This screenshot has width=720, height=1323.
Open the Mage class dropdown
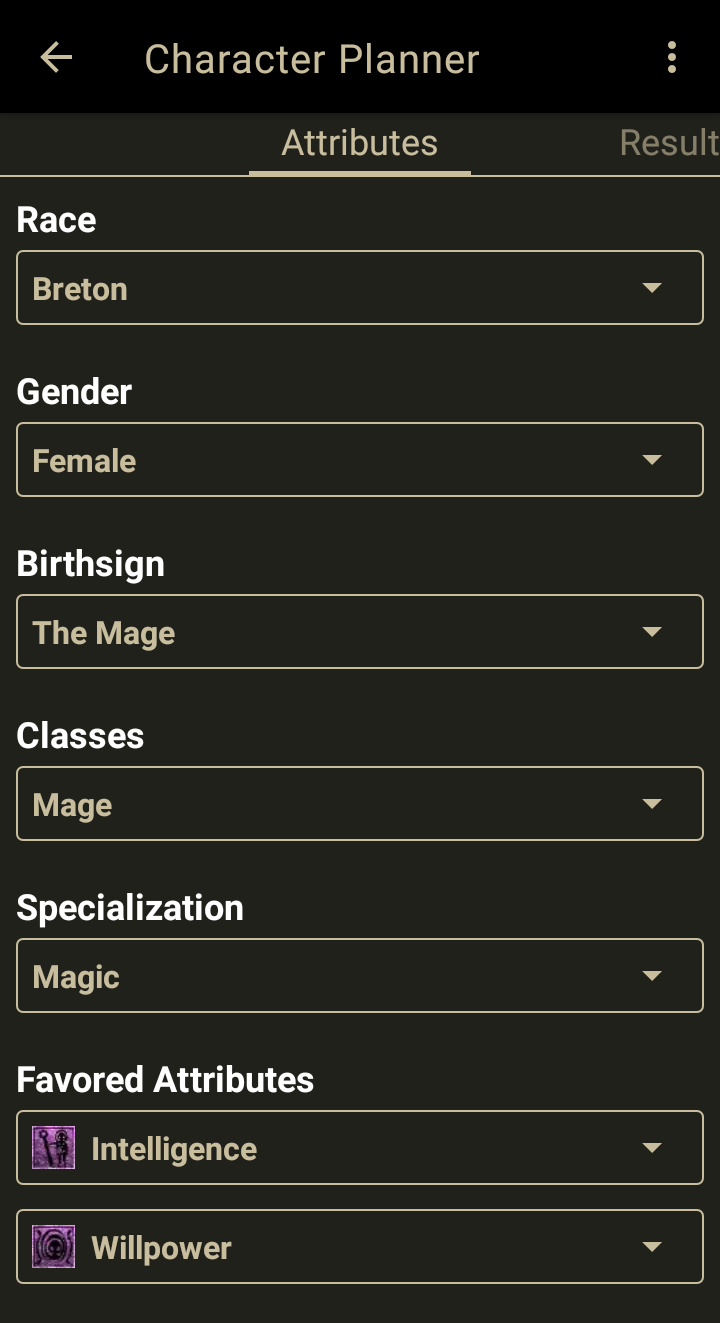pyautogui.click(x=330, y=804)
